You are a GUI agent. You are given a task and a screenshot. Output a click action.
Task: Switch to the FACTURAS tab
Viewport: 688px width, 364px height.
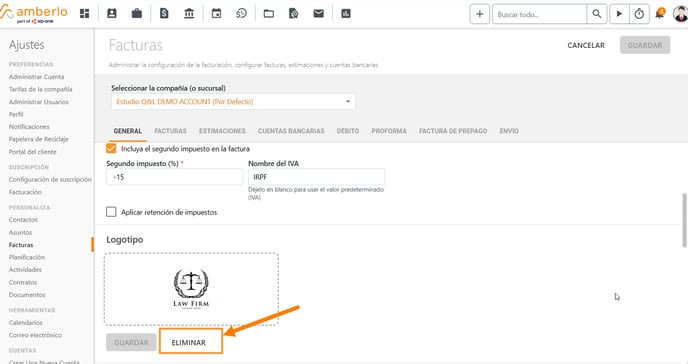(171, 131)
